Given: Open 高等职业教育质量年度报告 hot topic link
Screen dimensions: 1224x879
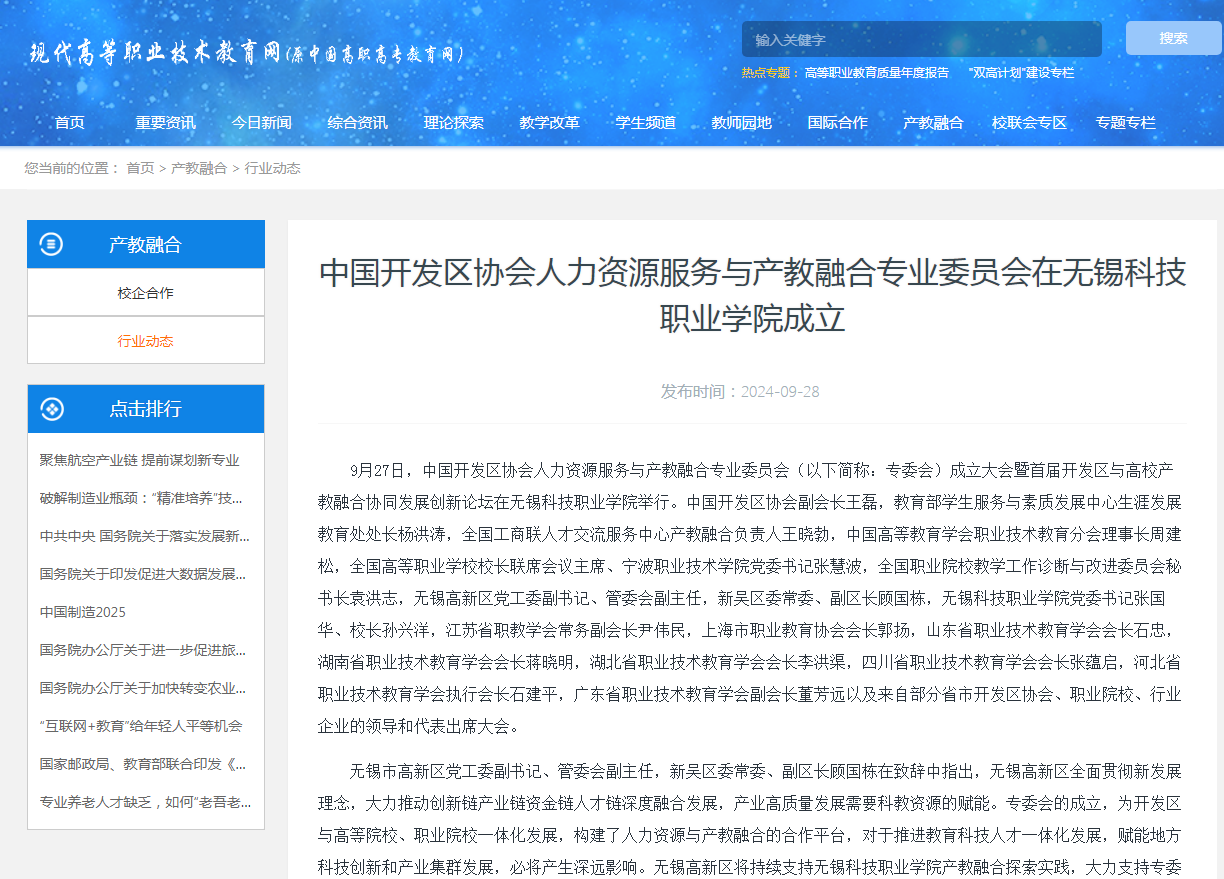Looking at the screenshot, I should pyautogui.click(x=877, y=73).
